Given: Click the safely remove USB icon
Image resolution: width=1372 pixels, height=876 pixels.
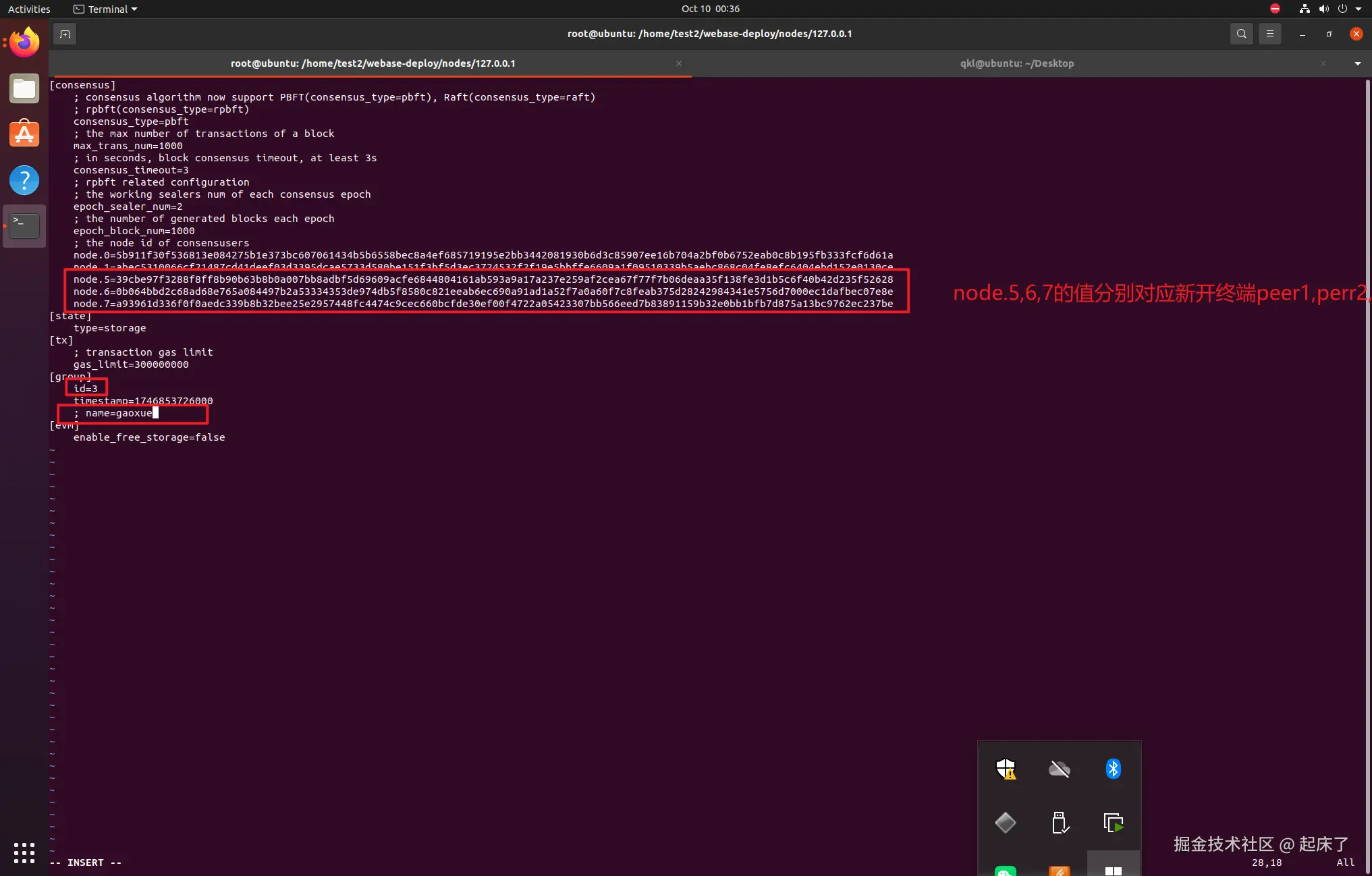Looking at the screenshot, I should coord(1059,823).
